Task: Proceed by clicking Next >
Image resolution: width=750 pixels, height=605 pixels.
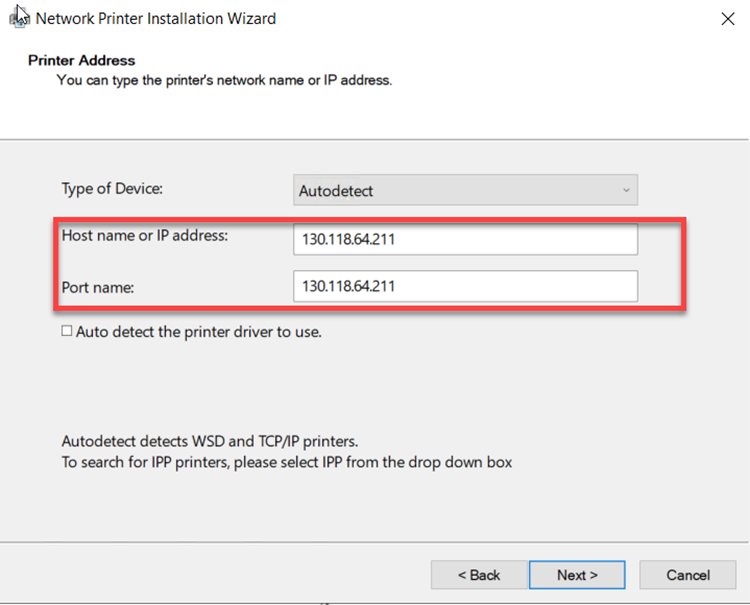Action: coord(577,575)
